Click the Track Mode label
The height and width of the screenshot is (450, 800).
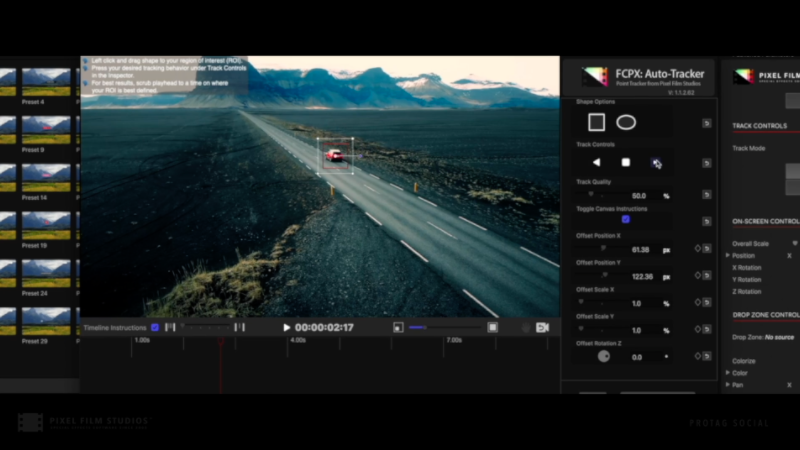point(748,148)
